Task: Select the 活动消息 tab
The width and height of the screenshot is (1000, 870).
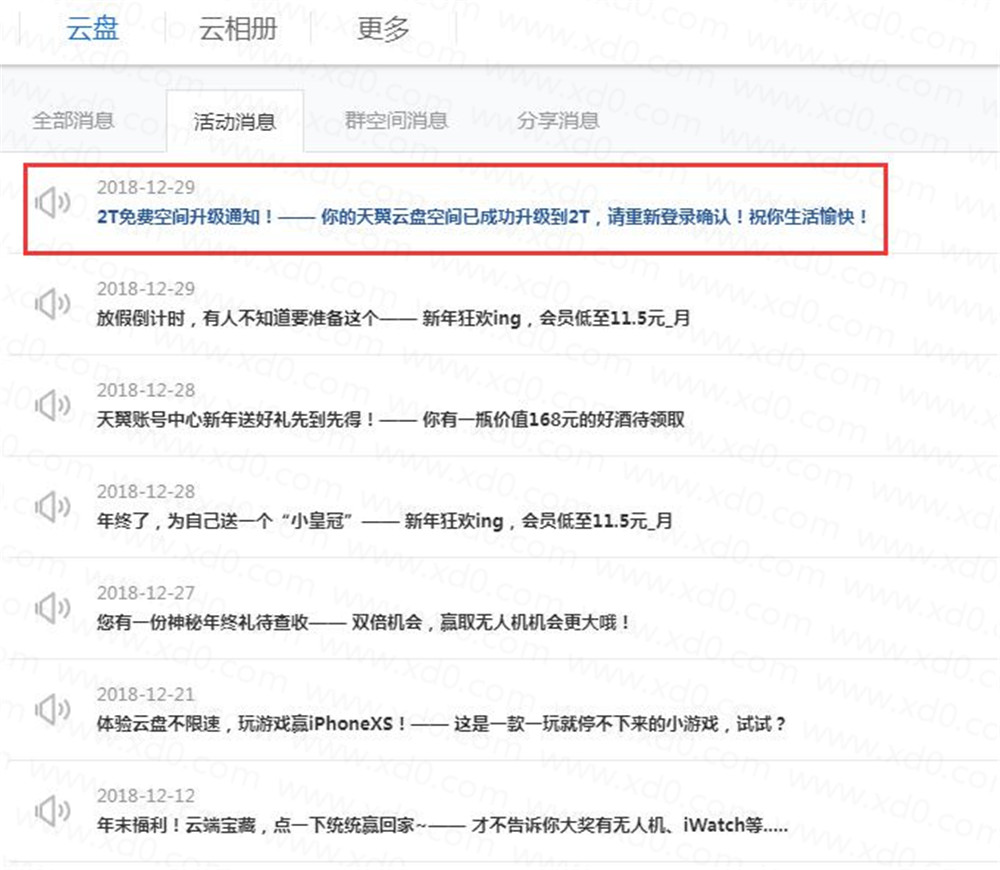Action: pos(235,121)
